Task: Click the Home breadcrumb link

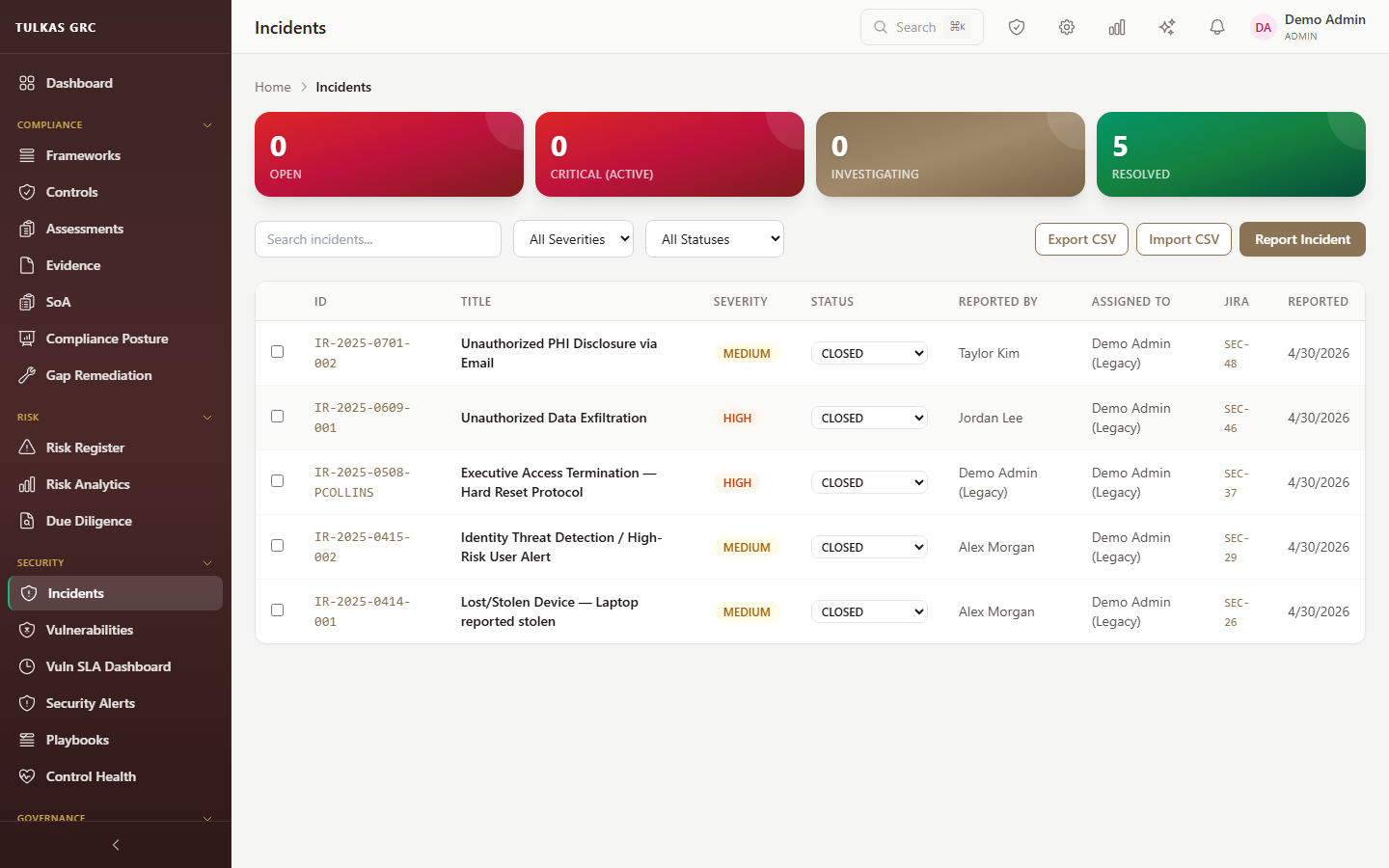Action: coord(273,87)
